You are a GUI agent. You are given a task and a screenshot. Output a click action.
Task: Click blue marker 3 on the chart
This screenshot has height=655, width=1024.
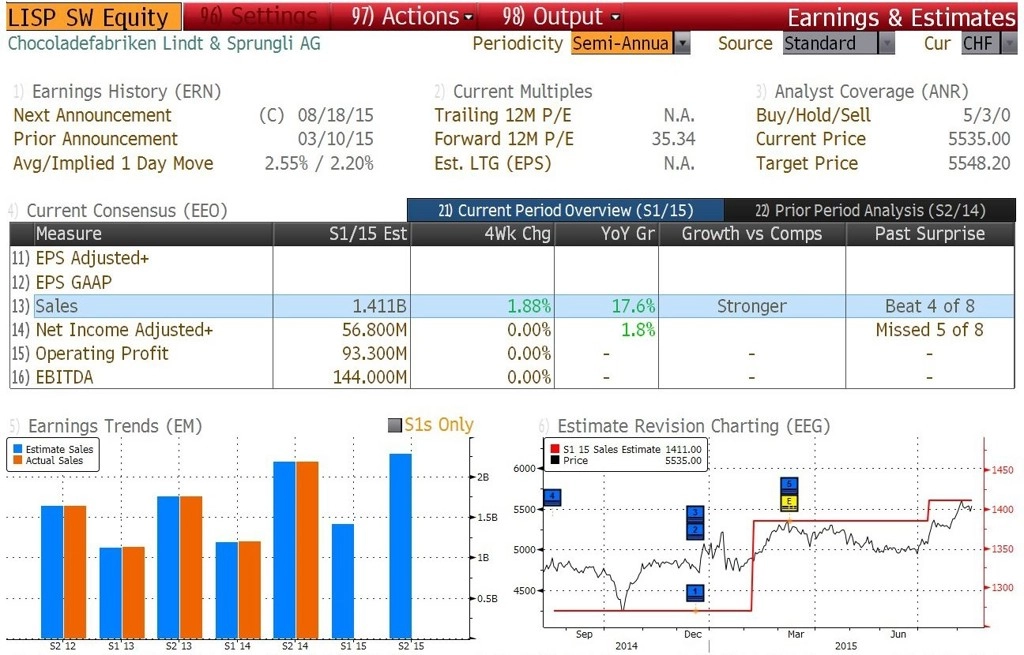[695, 513]
